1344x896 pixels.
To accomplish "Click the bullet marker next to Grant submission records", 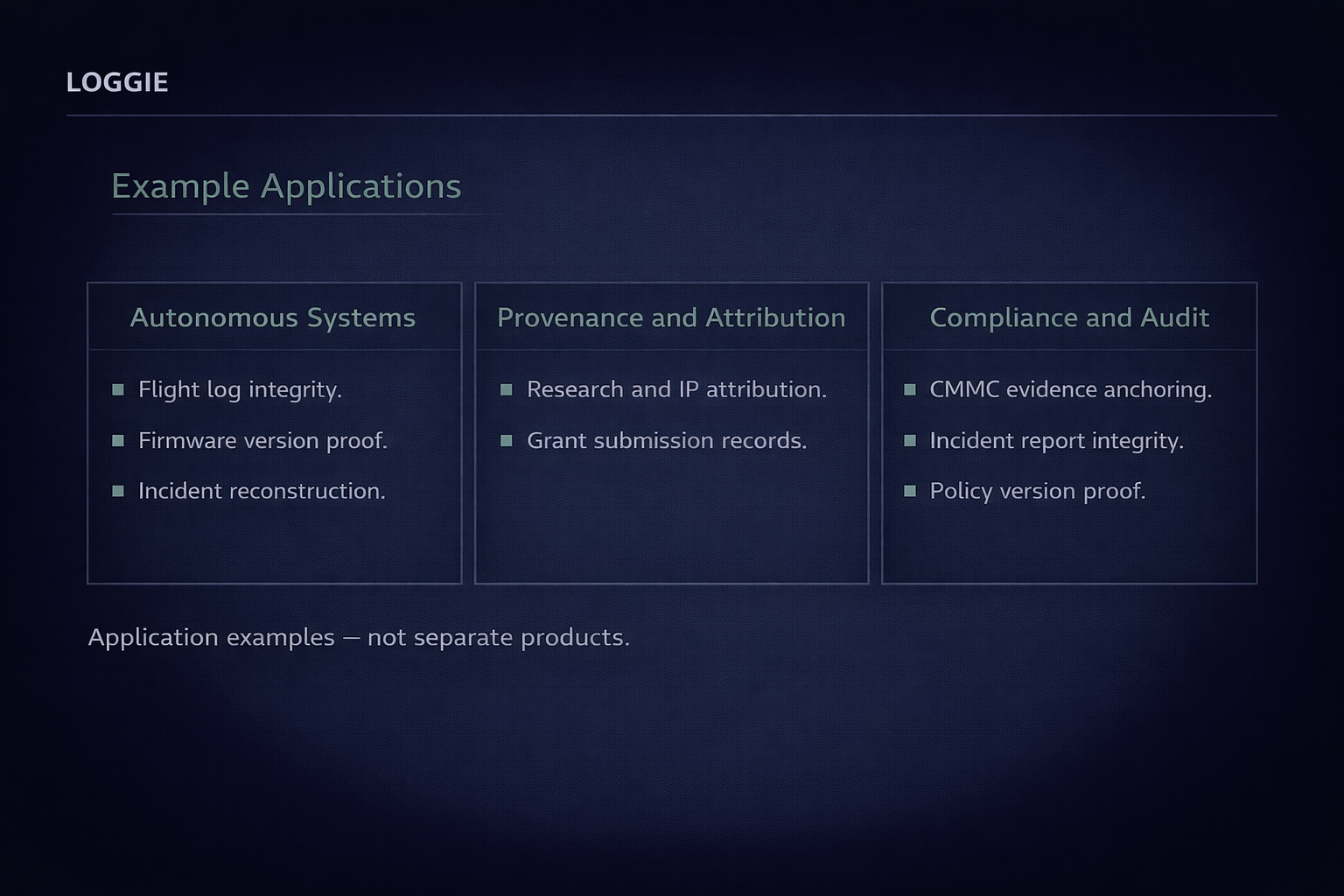I will click(506, 441).
